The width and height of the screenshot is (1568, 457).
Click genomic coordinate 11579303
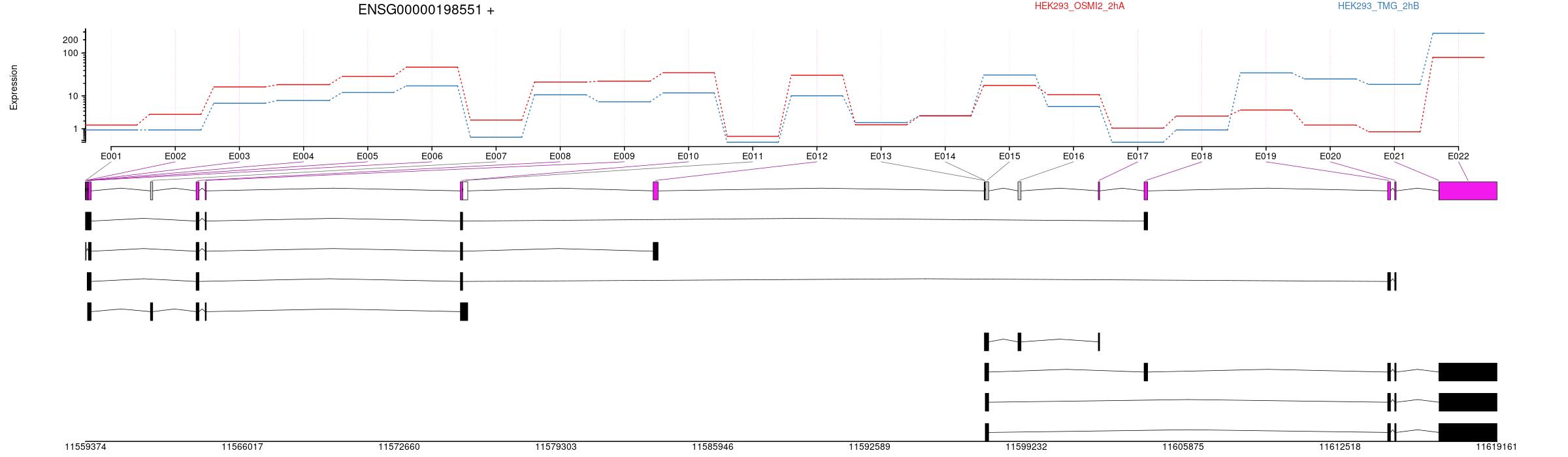point(556,447)
